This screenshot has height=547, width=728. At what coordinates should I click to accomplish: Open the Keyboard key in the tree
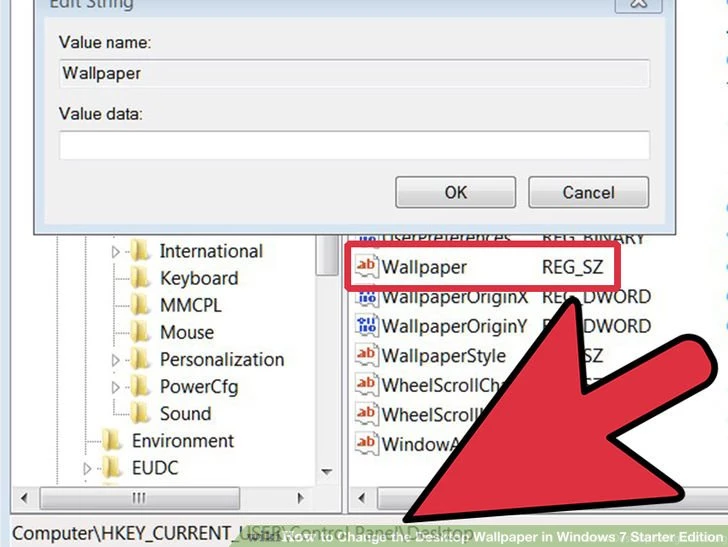[199, 279]
